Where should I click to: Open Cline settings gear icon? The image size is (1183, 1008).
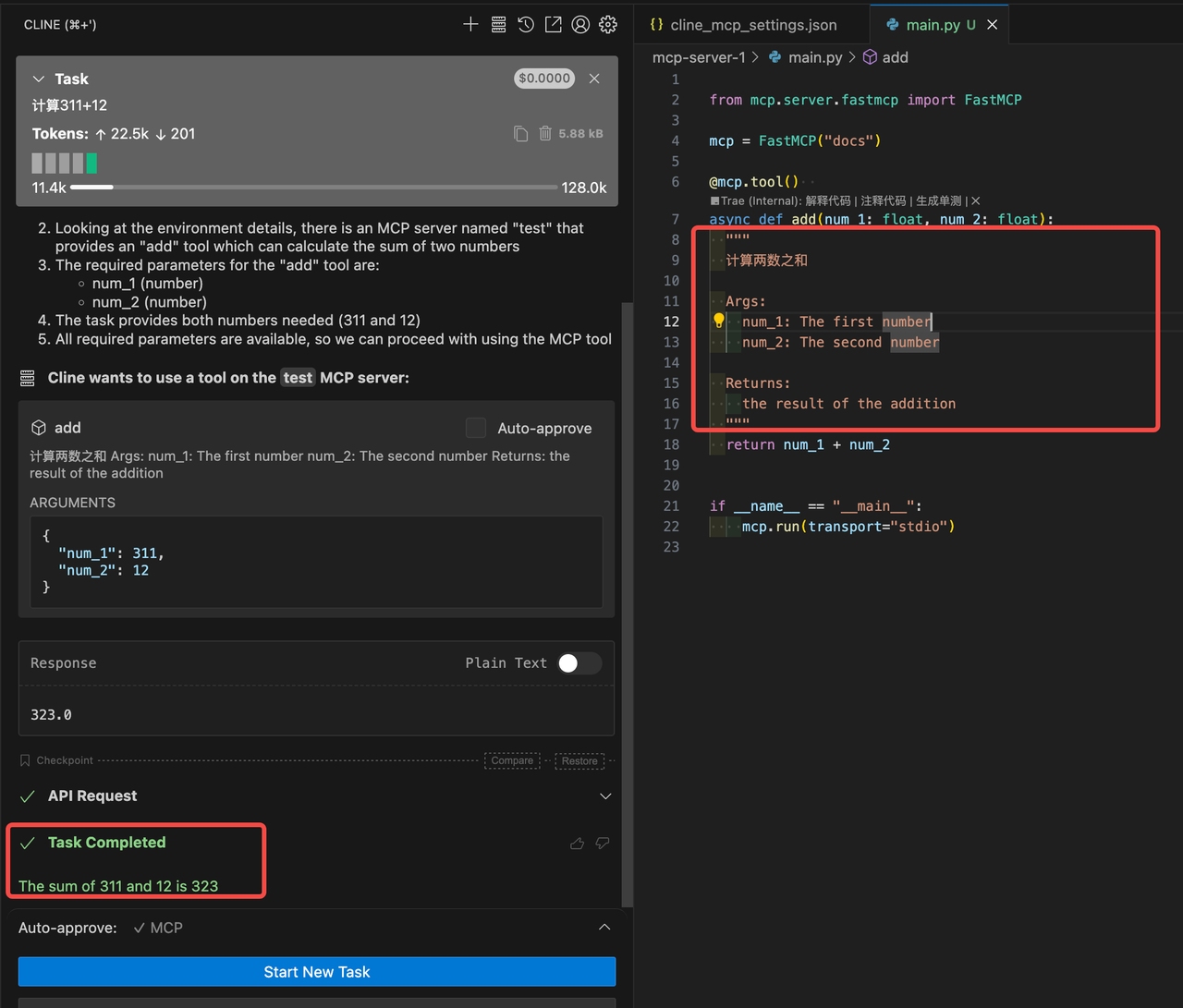point(608,25)
